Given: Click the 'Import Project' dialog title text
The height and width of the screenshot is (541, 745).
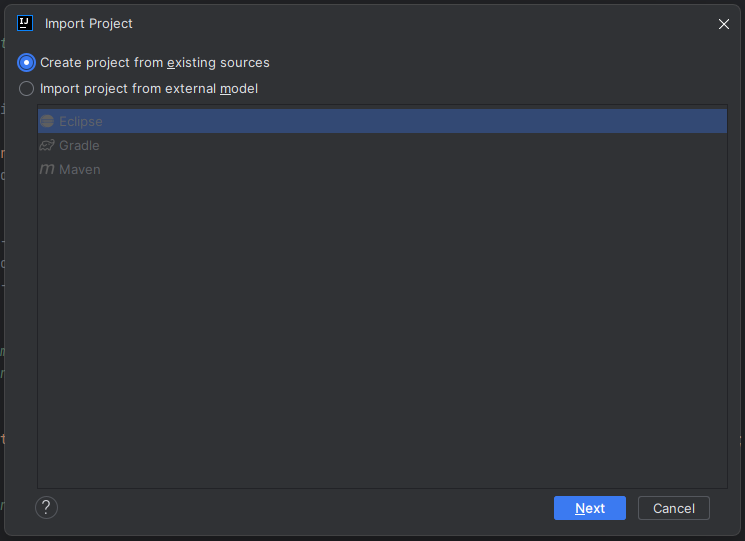Looking at the screenshot, I should pyautogui.click(x=89, y=23).
